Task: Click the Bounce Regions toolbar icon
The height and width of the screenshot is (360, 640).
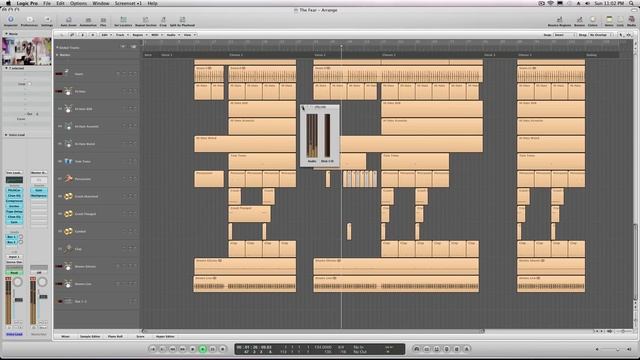Action: coord(560,20)
